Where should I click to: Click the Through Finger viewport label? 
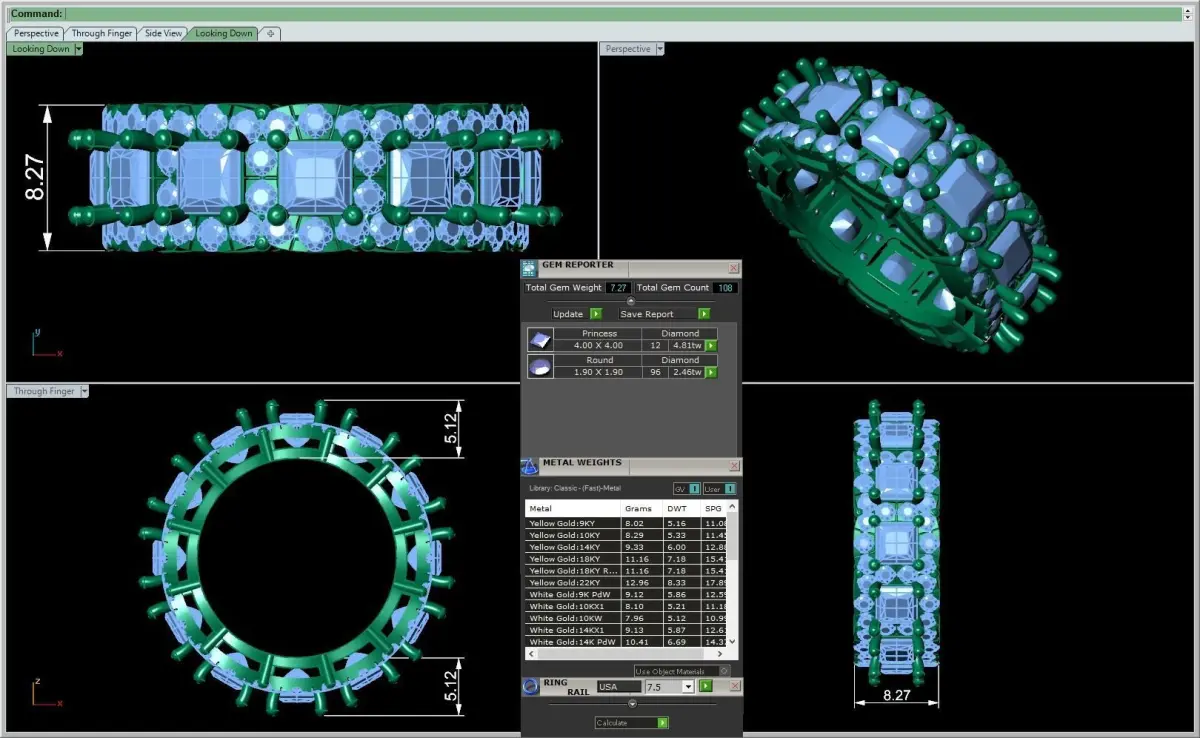click(x=44, y=391)
